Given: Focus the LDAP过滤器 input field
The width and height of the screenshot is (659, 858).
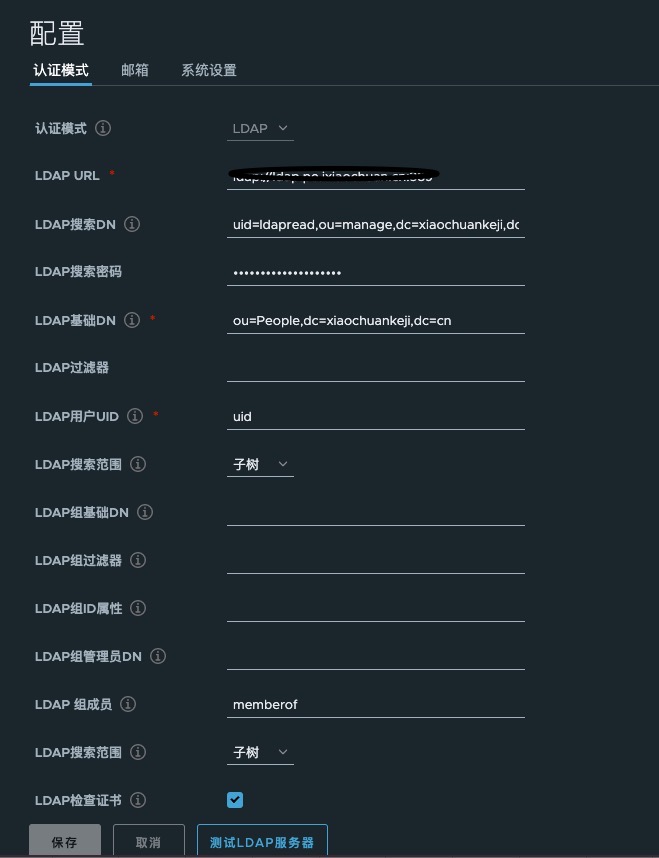Looking at the screenshot, I should click(375, 368).
